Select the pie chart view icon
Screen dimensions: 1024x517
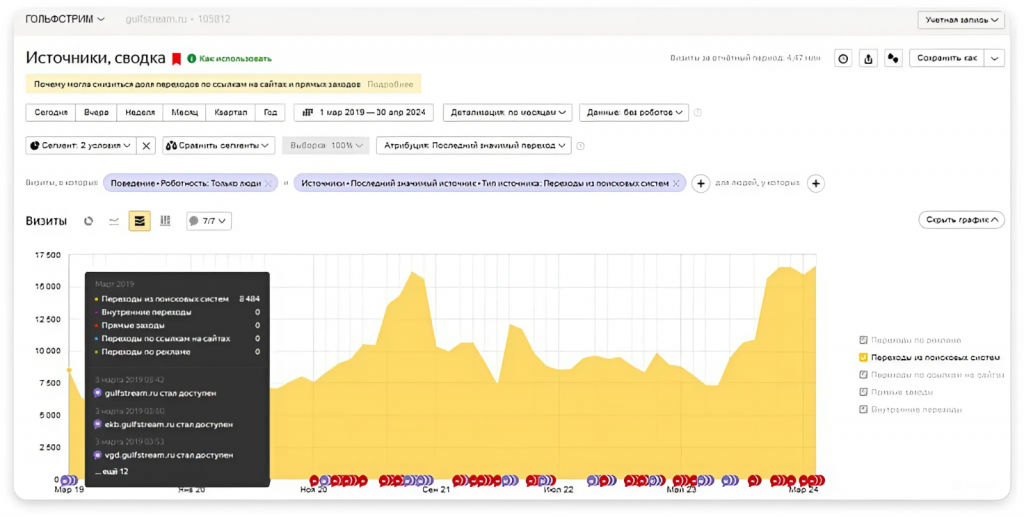coord(89,221)
